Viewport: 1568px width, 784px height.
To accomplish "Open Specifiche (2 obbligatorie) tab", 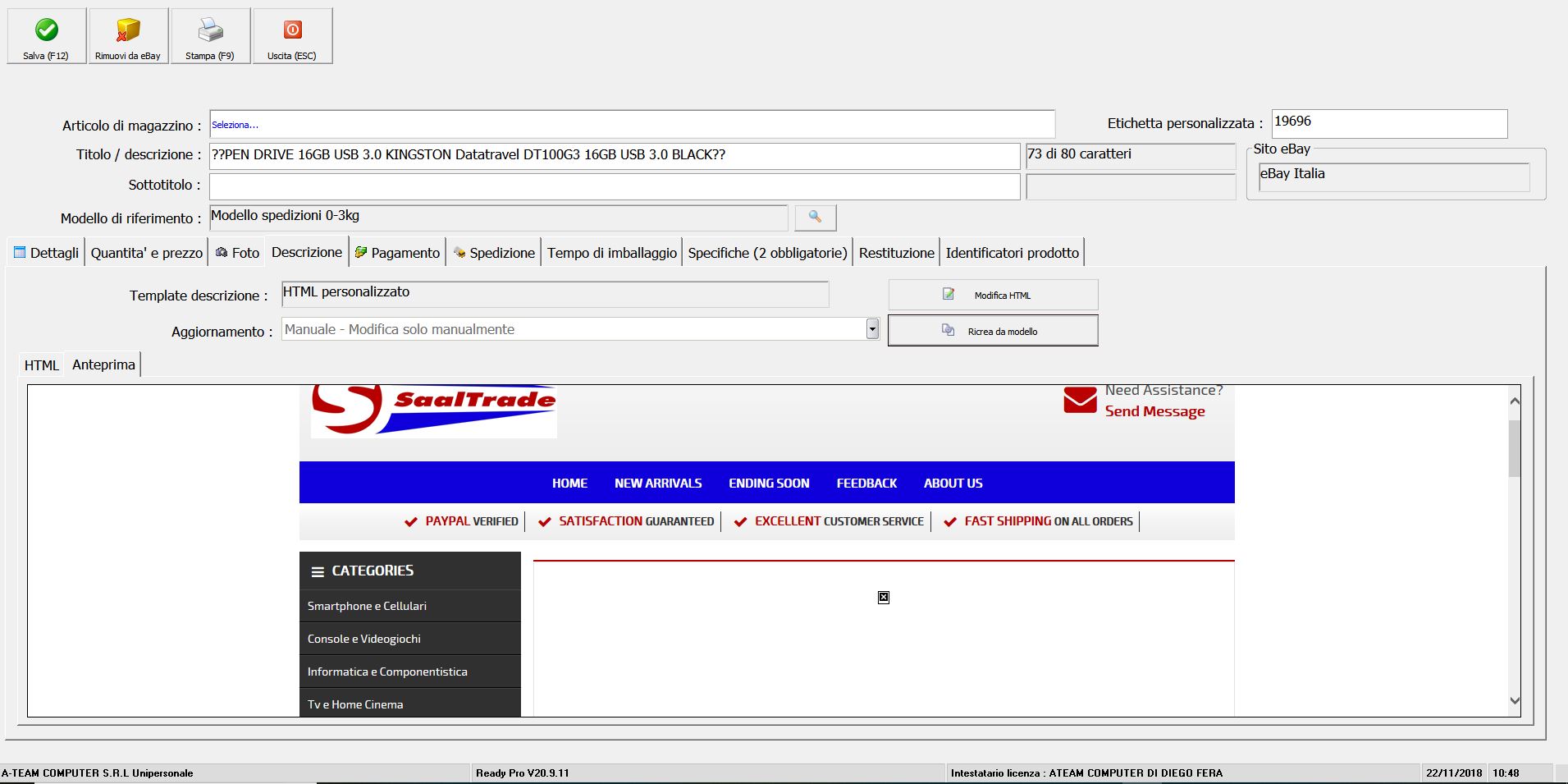I will [768, 253].
